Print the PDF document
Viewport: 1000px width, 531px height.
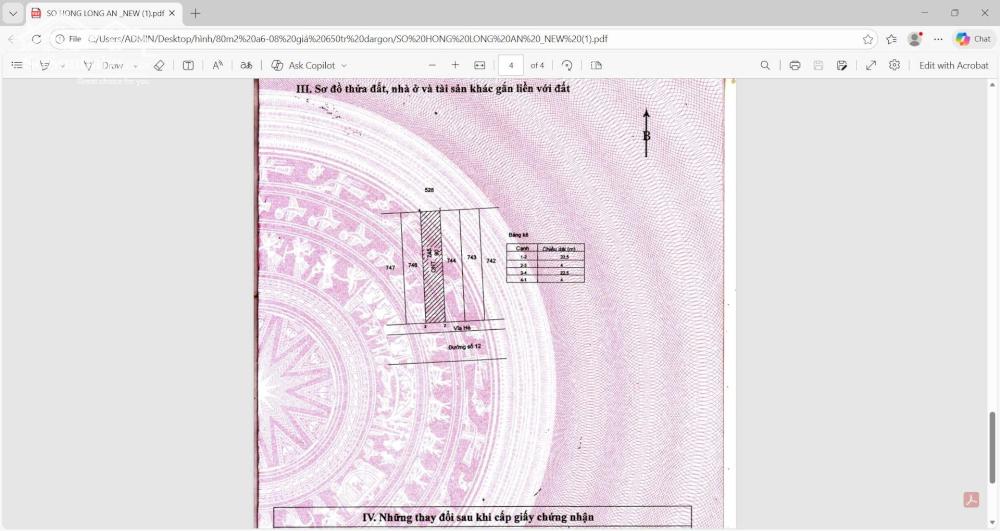794,65
